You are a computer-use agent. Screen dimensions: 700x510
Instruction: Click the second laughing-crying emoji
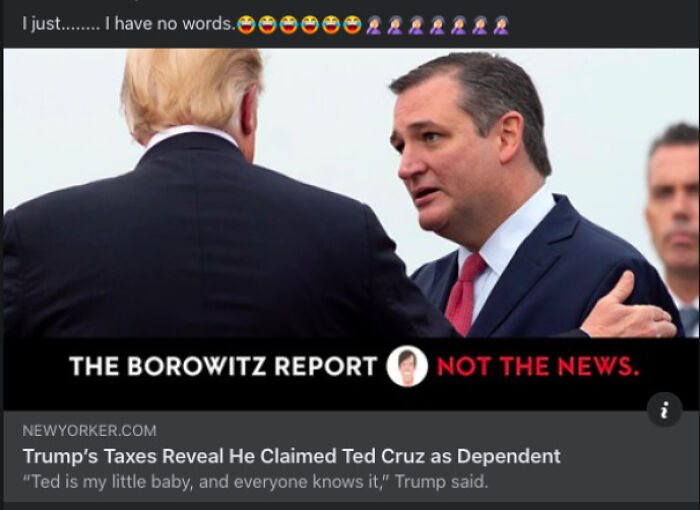tap(267, 25)
